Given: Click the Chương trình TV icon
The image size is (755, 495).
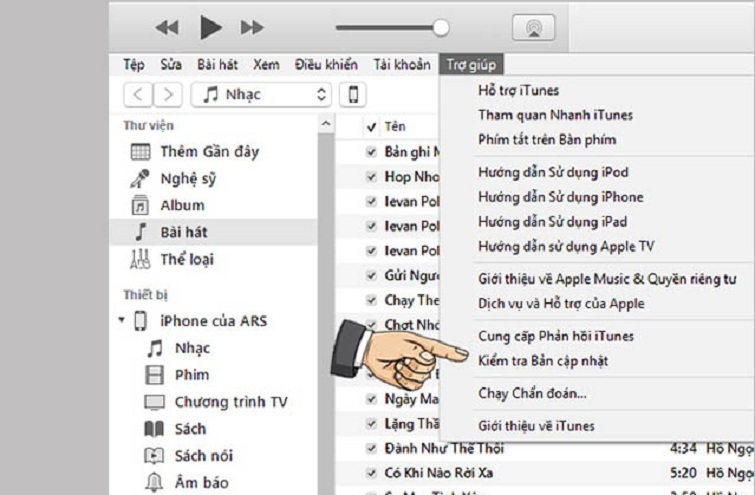Looking at the screenshot, I should (x=155, y=402).
